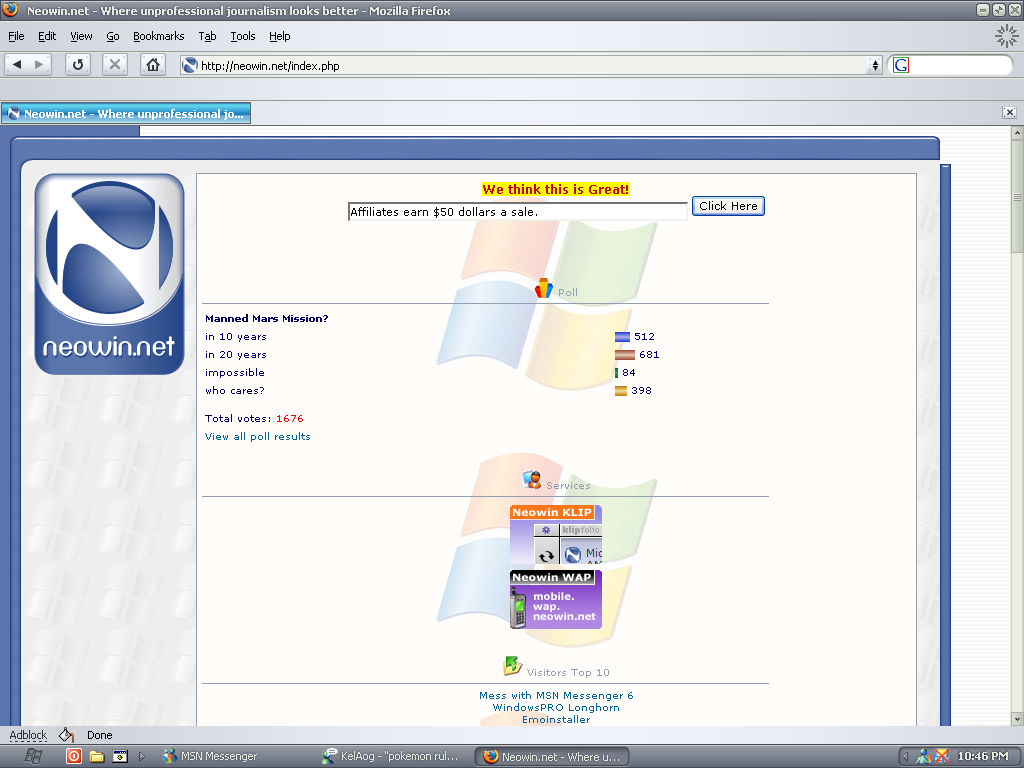This screenshot has width=1024, height=768.
Task: Select the Neowin.net browser tab
Action: (126, 114)
